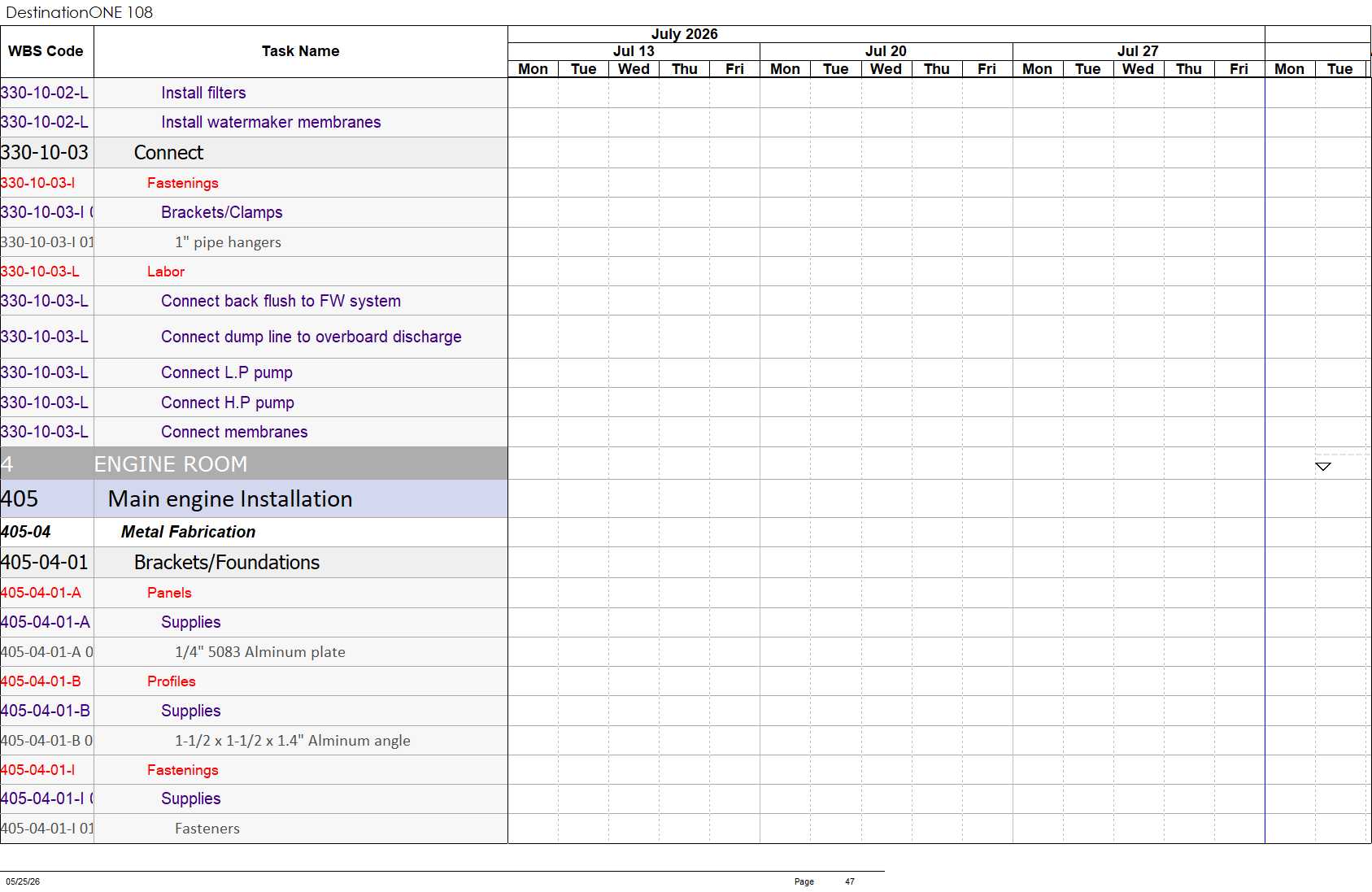Click Supplies in the 405-04-01-B row
Image resolution: width=1372 pixels, height=892 pixels.
pyautogui.click(x=190, y=711)
